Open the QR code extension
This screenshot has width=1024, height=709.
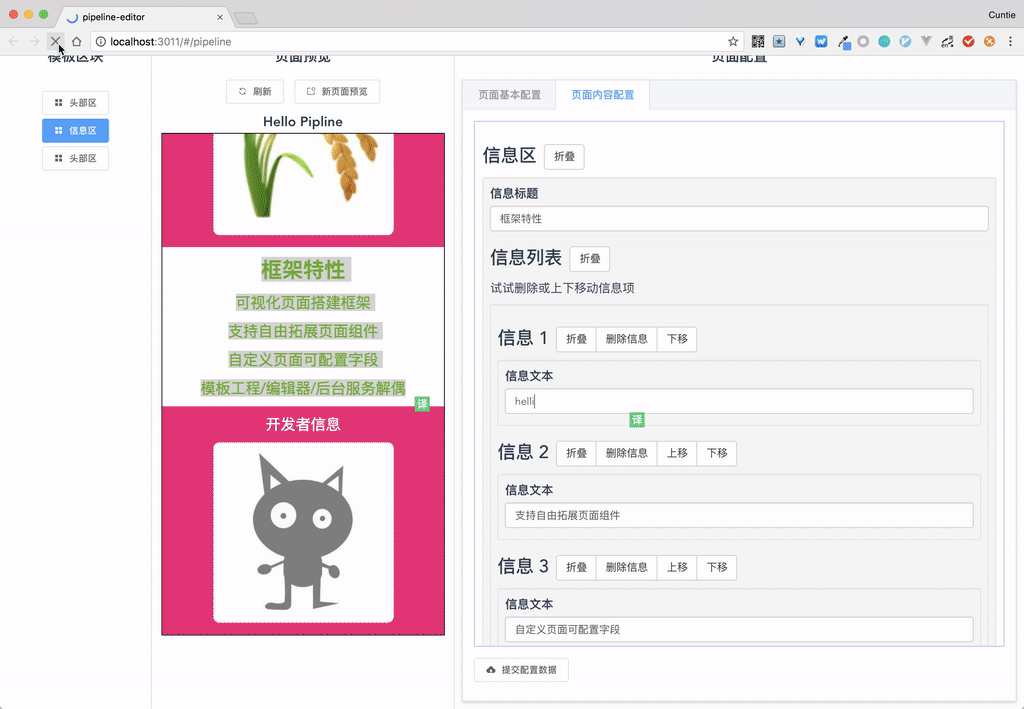click(x=758, y=42)
